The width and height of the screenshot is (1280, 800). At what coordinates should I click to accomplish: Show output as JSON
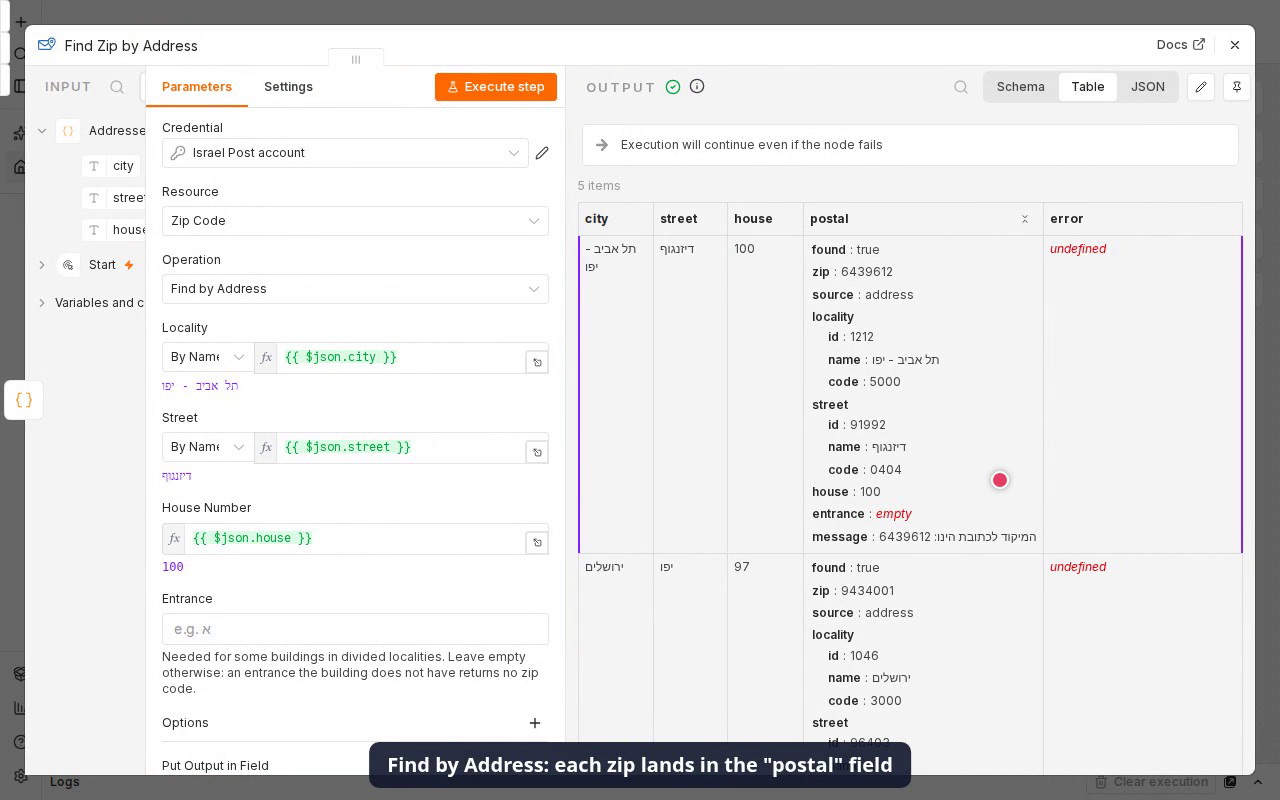[1148, 87]
